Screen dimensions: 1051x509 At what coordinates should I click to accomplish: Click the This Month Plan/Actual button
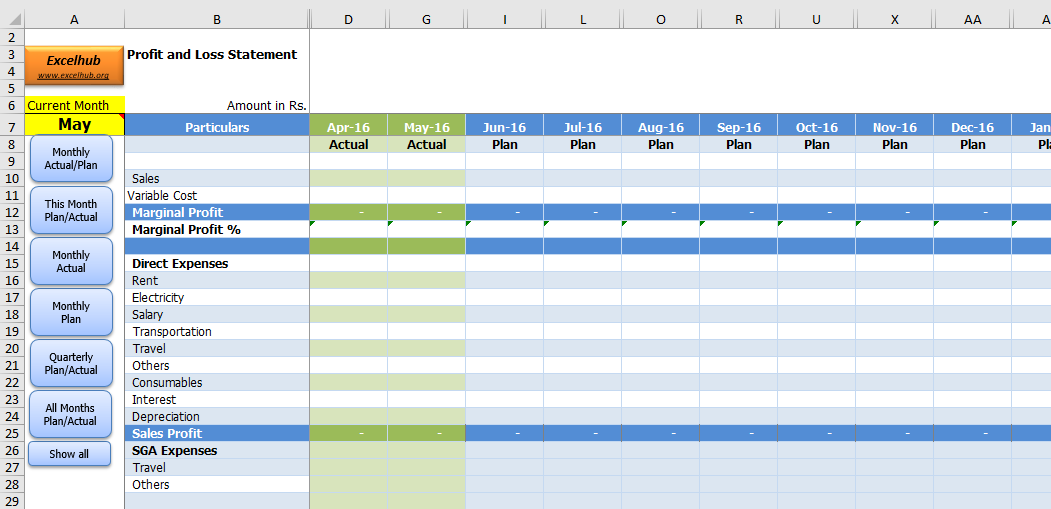(71, 210)
